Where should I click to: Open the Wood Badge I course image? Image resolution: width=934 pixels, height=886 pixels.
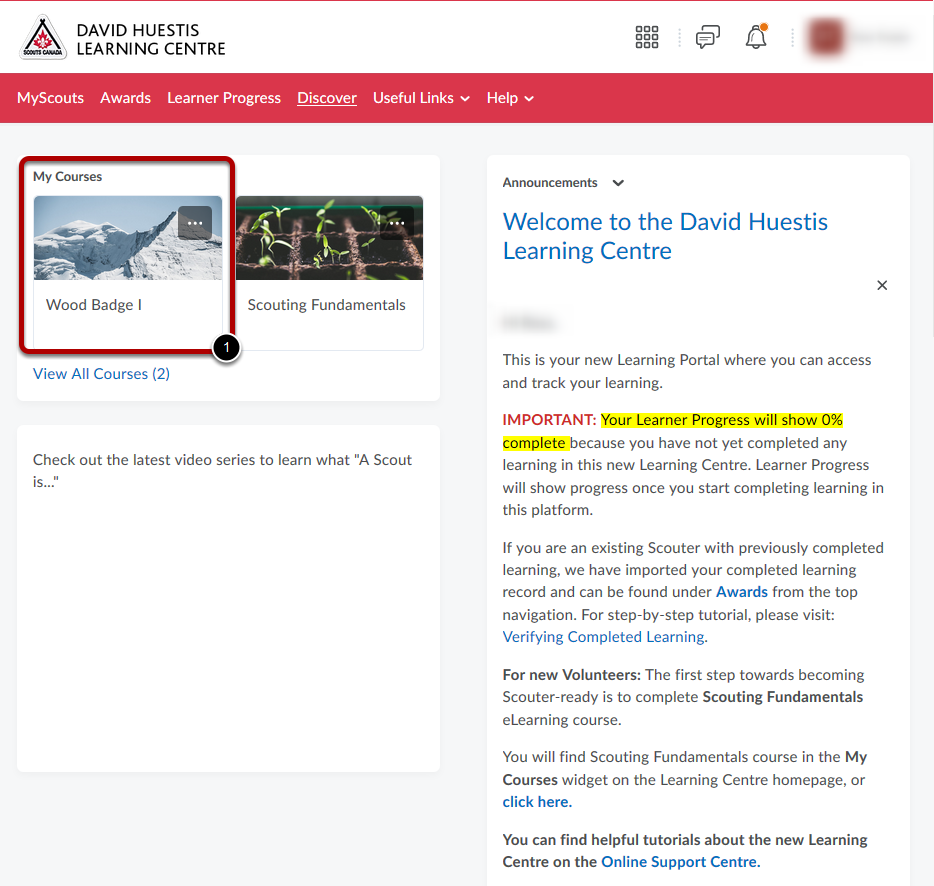pos(128,238)
